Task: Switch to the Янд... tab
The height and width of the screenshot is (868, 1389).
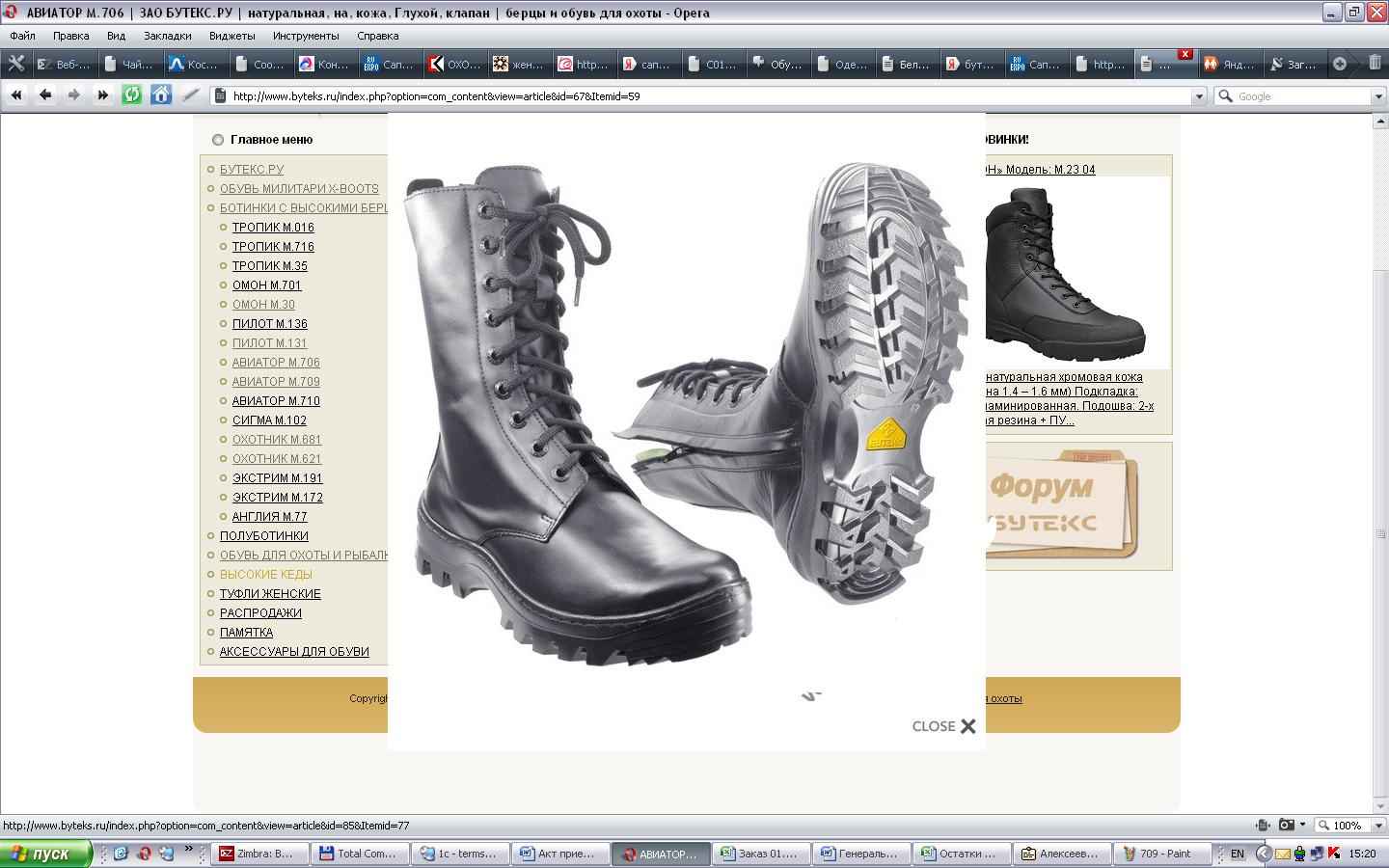Action: 1229,65
